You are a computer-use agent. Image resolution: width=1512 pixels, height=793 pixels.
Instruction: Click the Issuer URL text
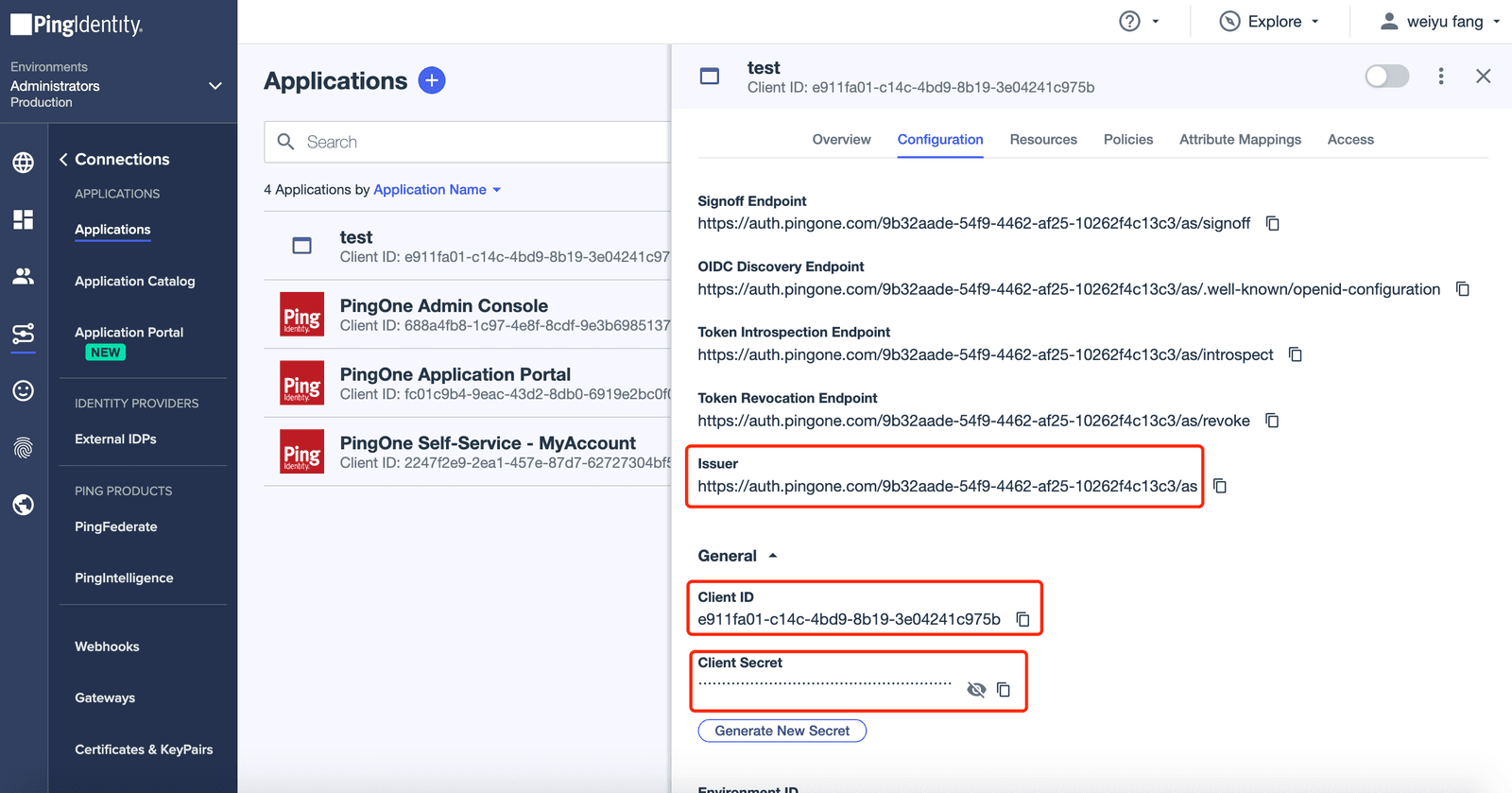coord(948,487)
